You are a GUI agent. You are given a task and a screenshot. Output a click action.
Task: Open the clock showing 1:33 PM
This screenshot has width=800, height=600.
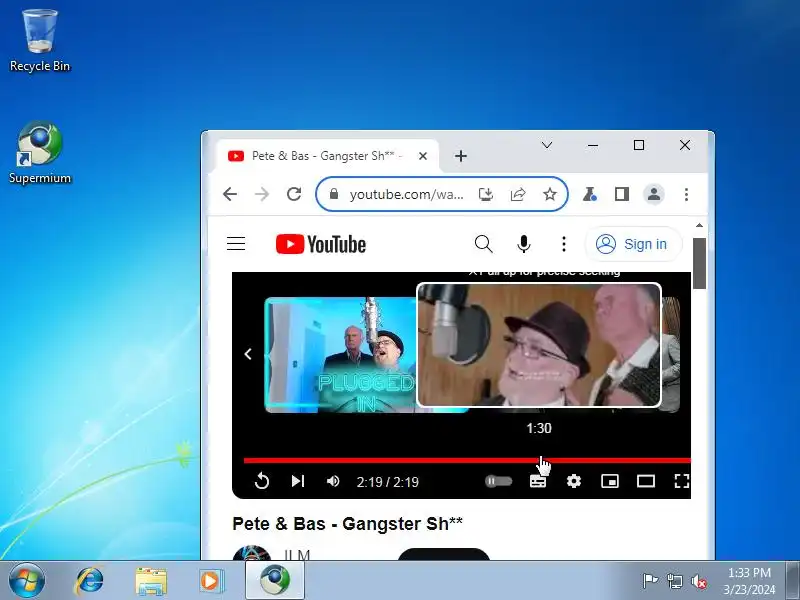click(x=749, y=581)
